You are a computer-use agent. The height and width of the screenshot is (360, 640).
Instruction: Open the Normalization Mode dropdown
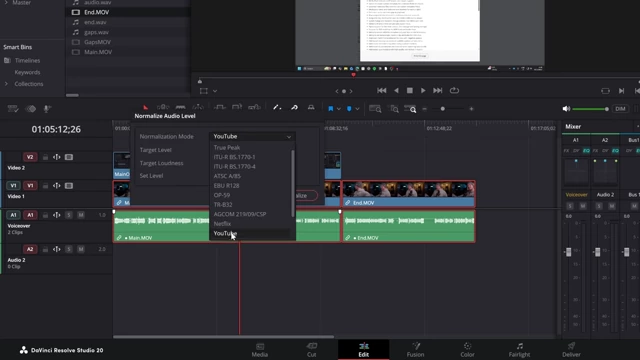(x=252, y=136)
